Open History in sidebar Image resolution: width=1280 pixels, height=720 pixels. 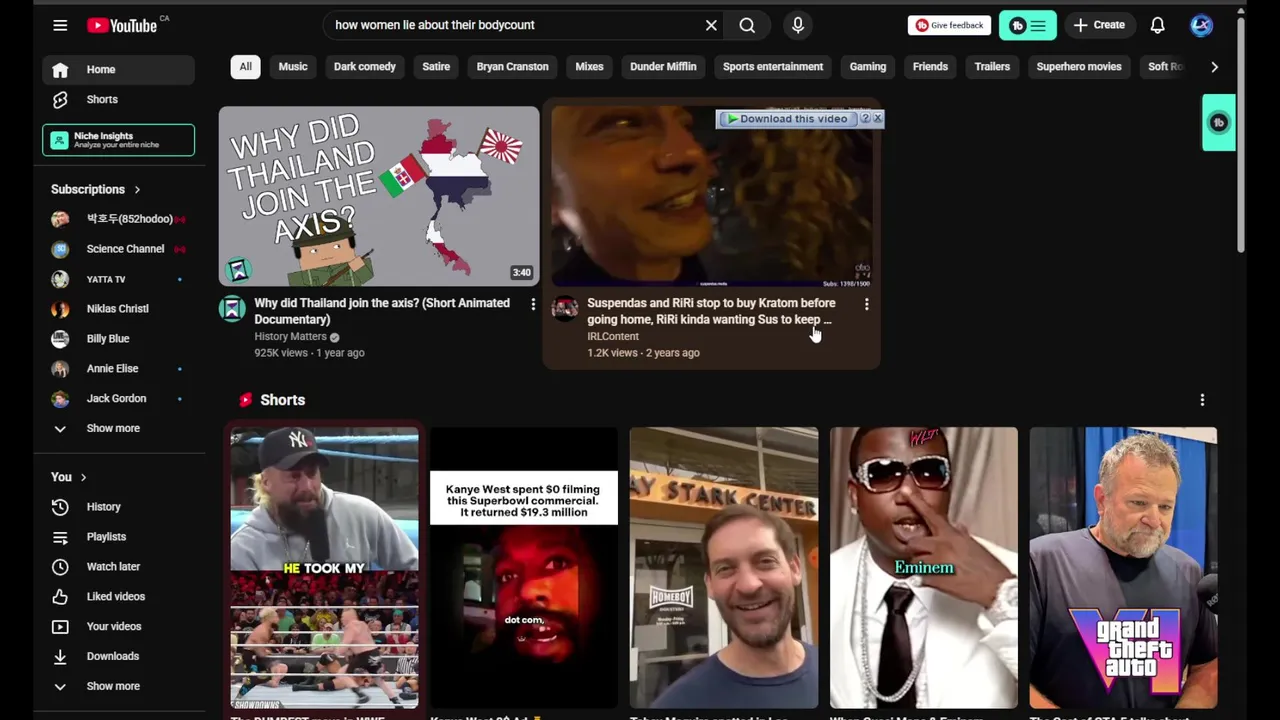point(118,507)
